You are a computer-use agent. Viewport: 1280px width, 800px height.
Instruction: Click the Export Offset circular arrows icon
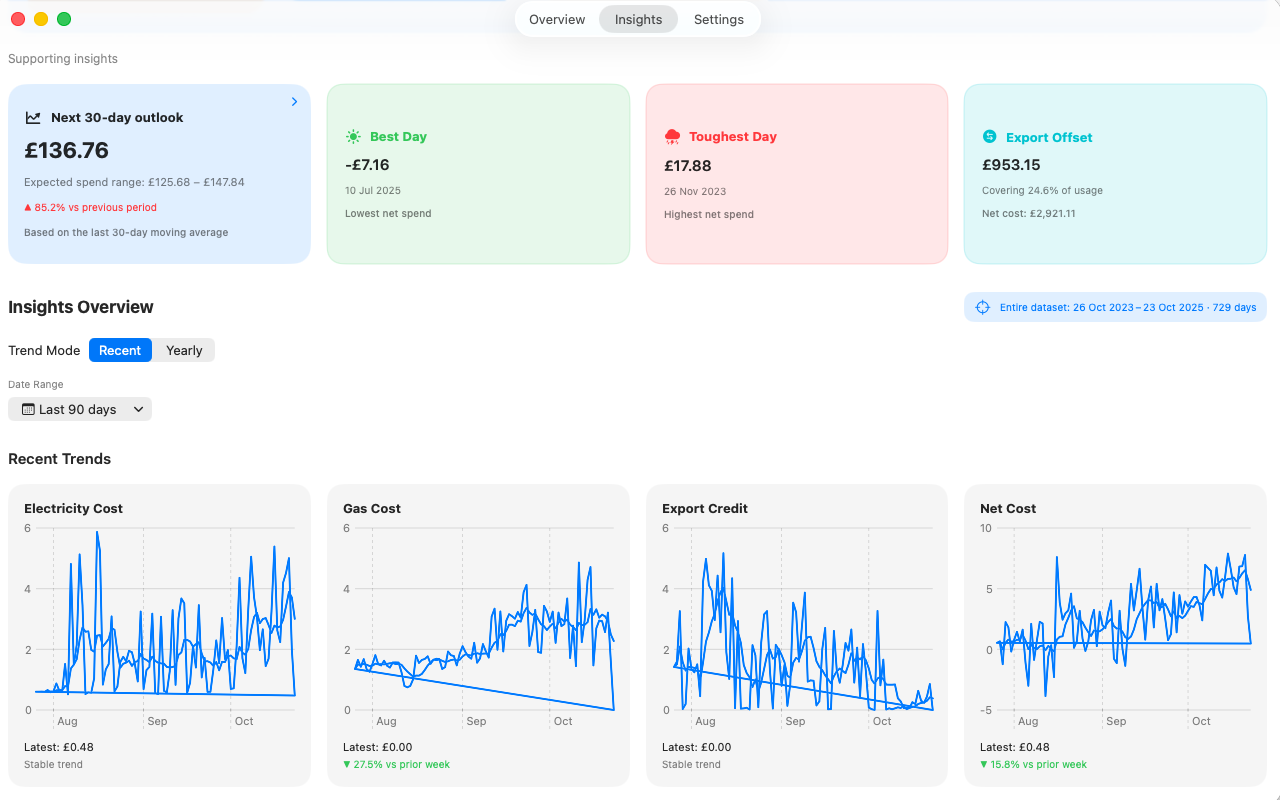click(x=990, y=137)
